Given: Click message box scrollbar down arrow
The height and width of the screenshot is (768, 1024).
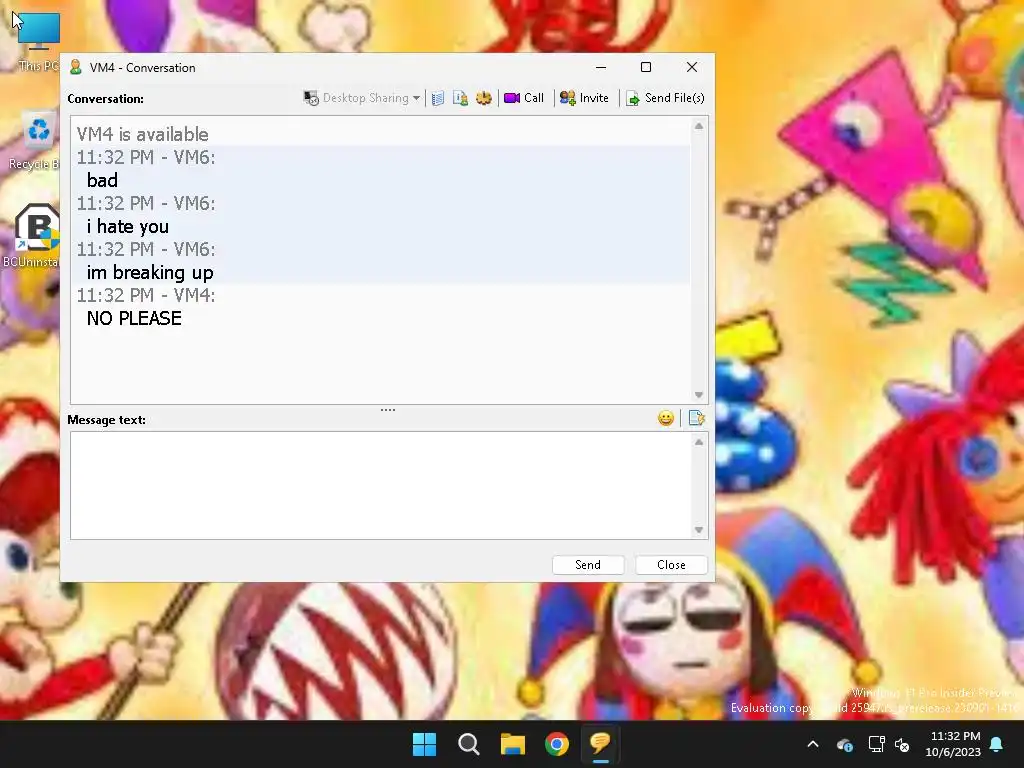Looking at the screenshot, I should click(x=699, y=530).
